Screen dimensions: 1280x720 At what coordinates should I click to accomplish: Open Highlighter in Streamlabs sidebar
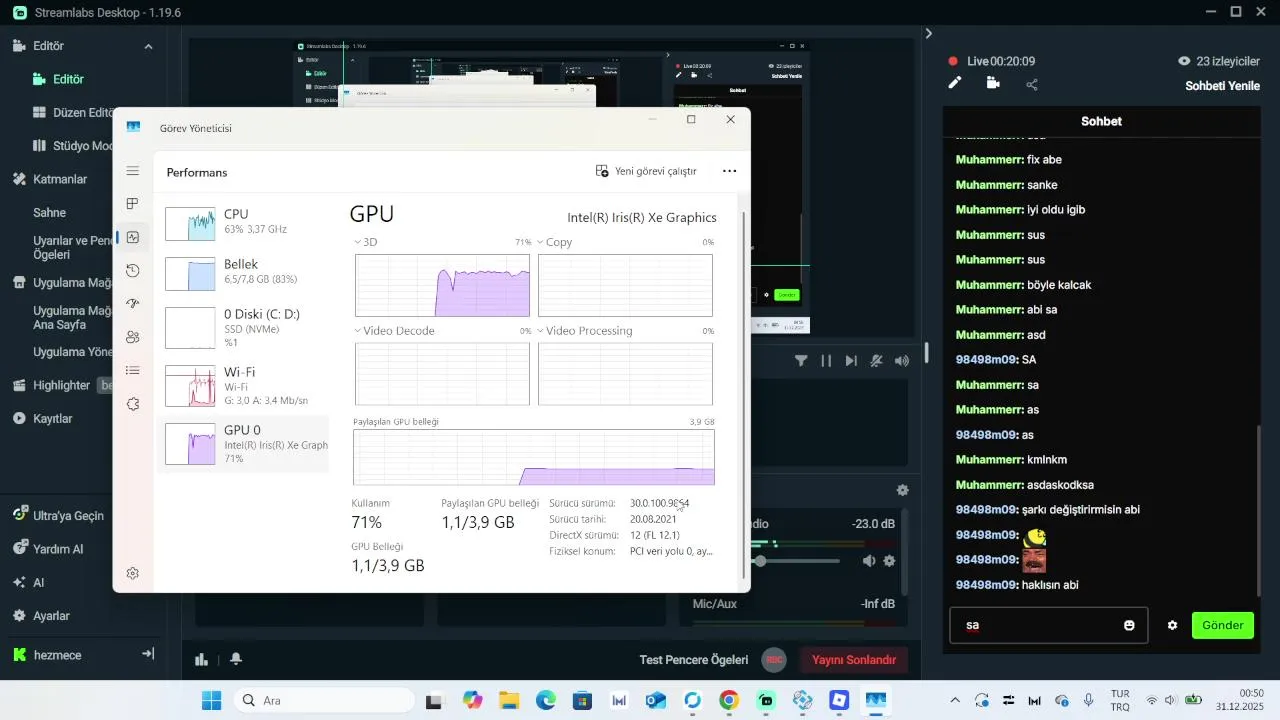coord(61,385)
